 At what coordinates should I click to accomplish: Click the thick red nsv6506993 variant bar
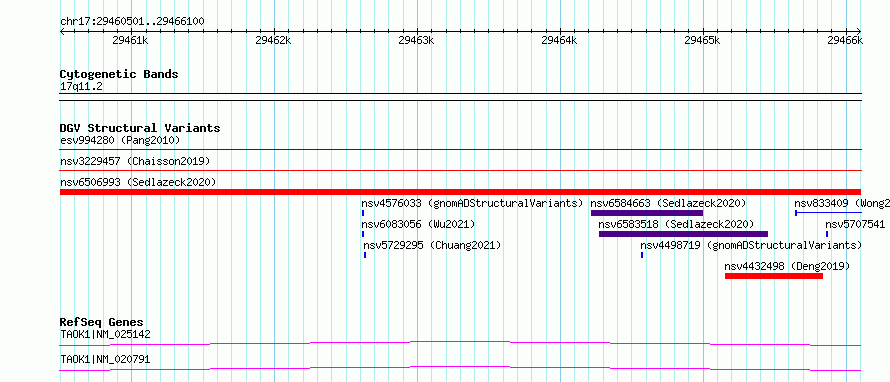click(460, 192)
